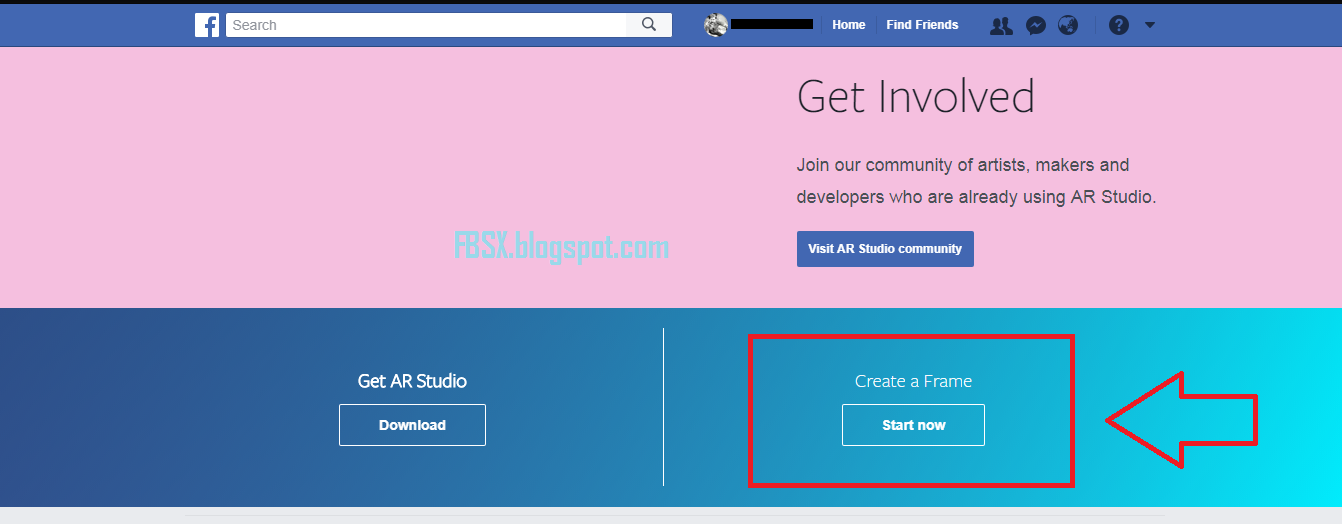Open the profile picture thumbnail
1342x524 pixels.
click(x=716, y=25)
